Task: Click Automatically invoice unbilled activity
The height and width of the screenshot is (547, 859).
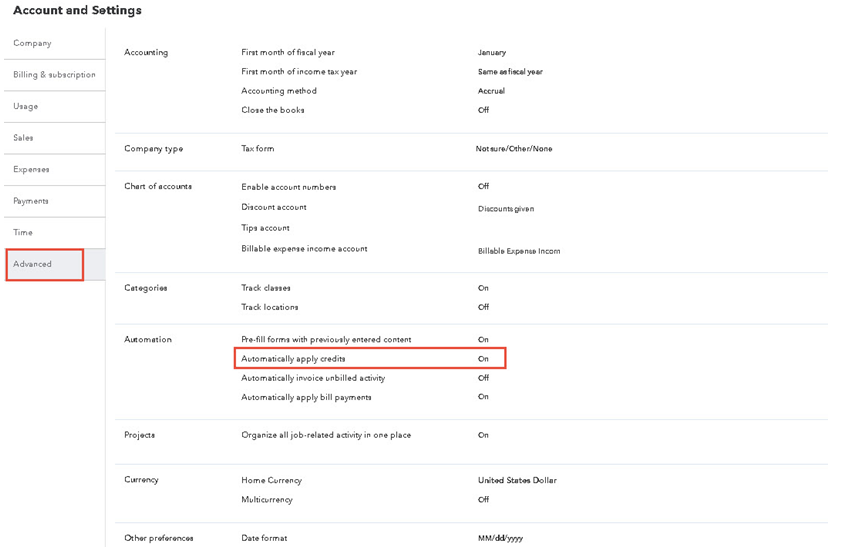Action: pos(313,378)
